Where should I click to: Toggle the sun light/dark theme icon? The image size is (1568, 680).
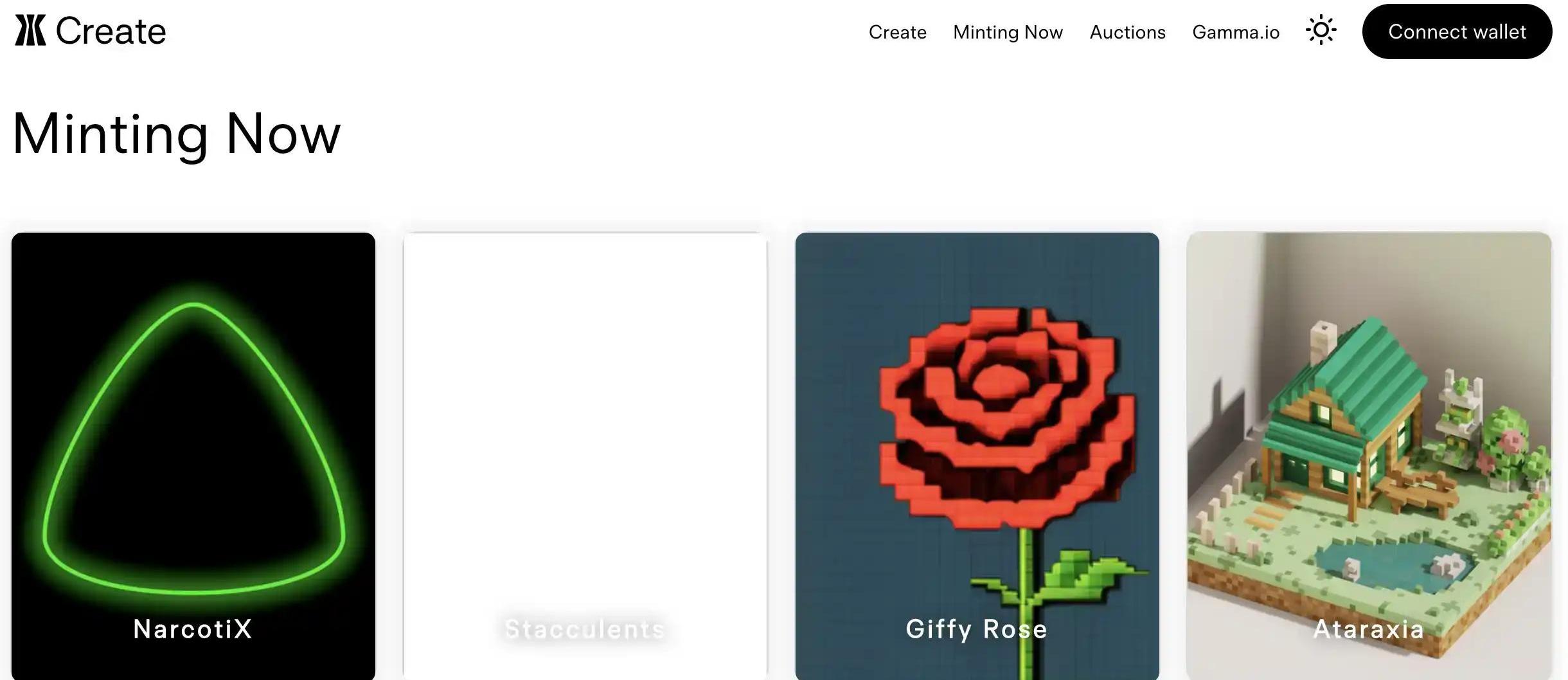[x=1321, y=31]
